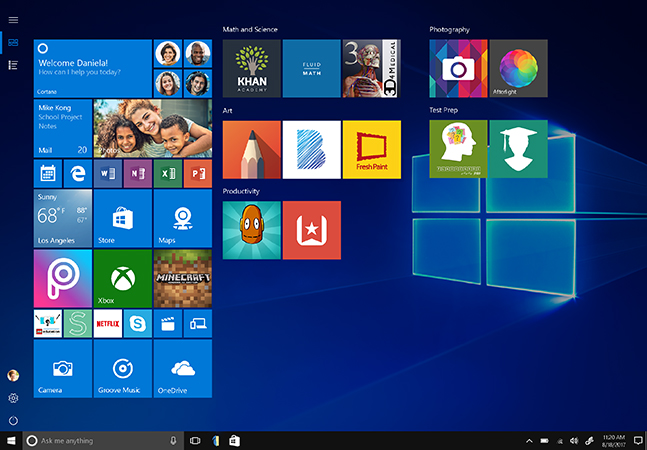Open the Calendar tile

(x=48, y=174)
